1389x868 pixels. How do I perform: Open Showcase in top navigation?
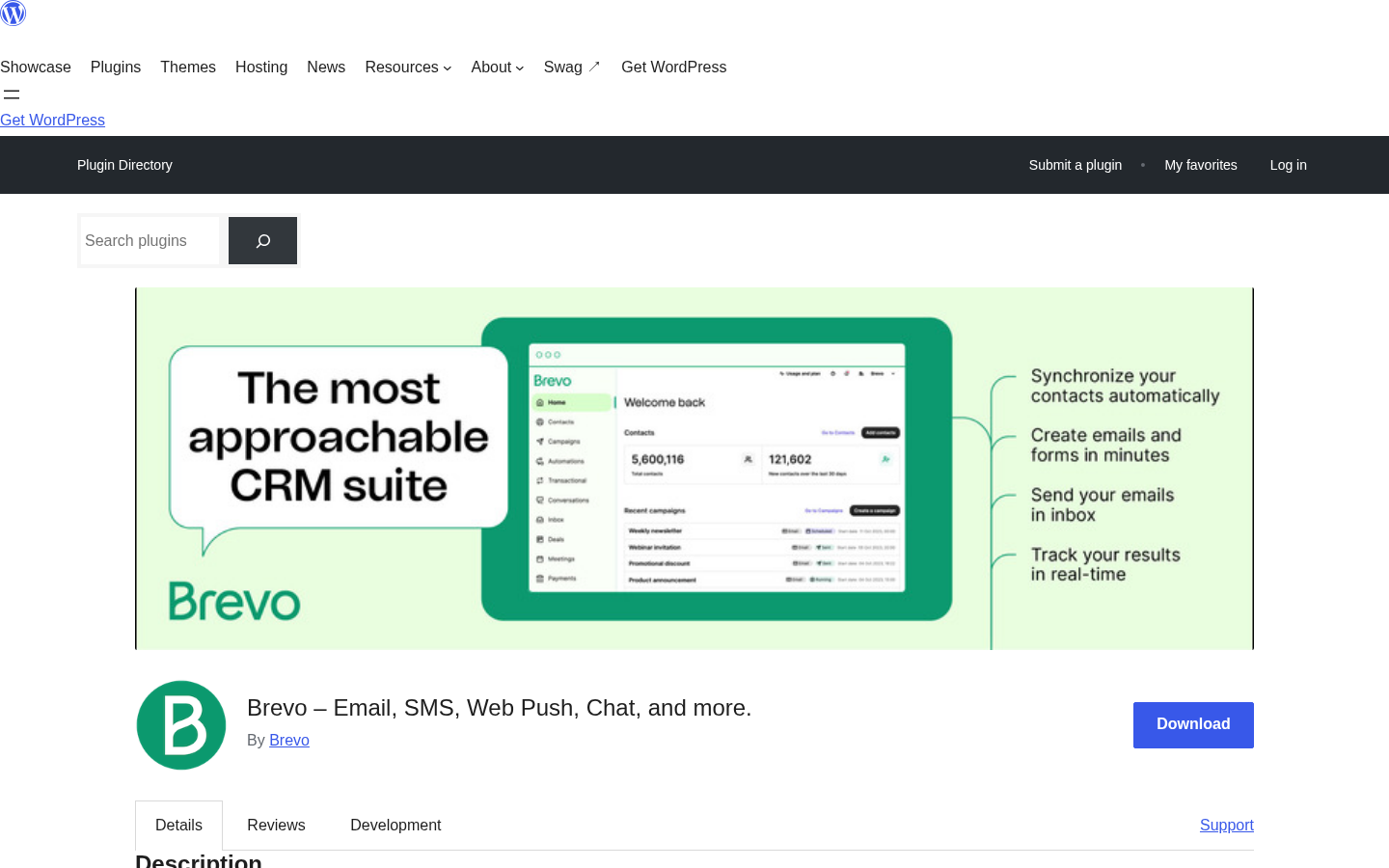36,68
